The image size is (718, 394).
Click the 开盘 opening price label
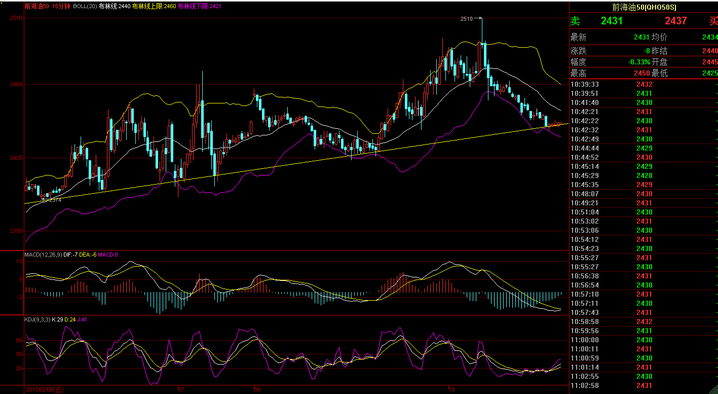[660, 62]
